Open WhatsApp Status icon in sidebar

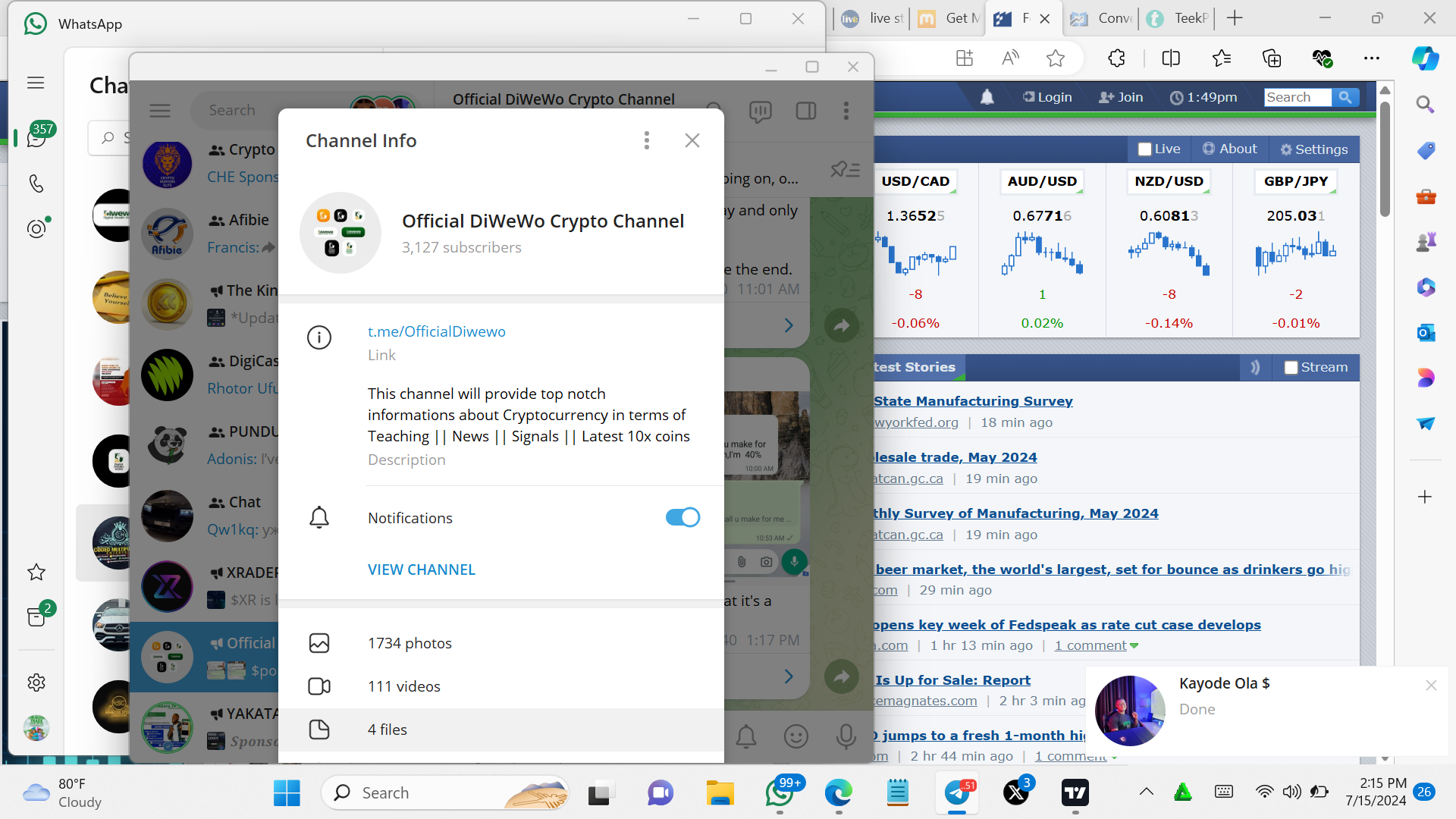coord(36,228)
